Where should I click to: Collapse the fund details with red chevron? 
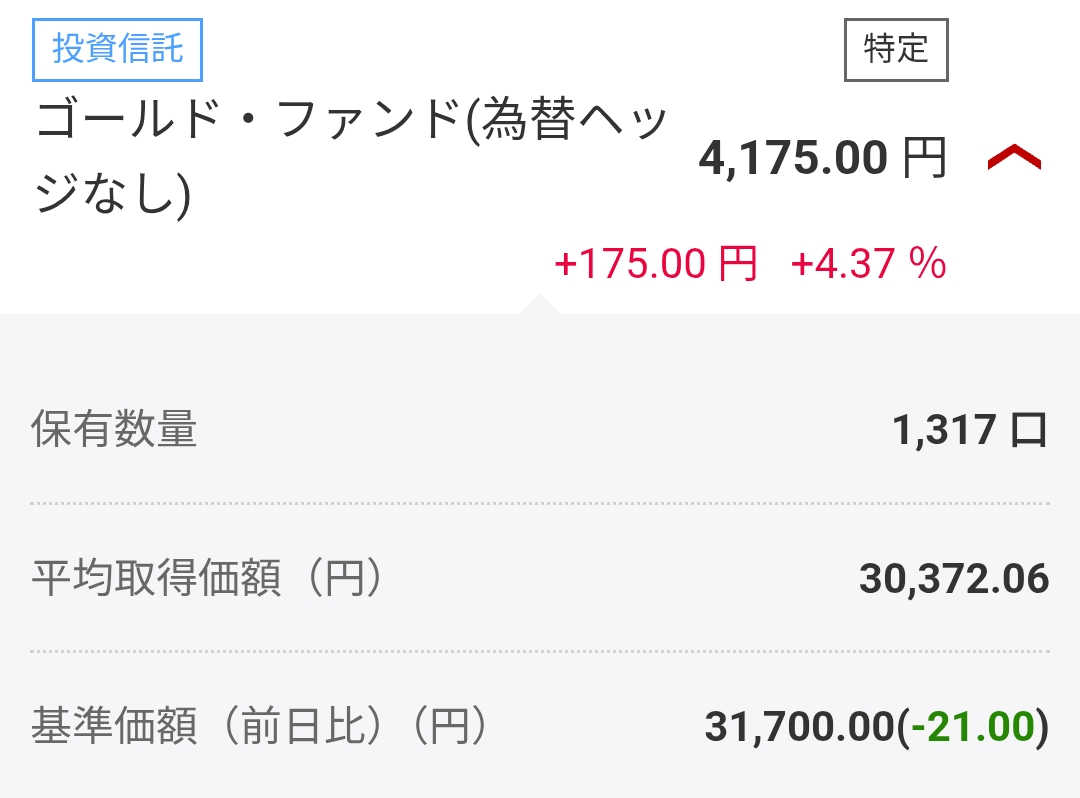tap(1014, 158)
